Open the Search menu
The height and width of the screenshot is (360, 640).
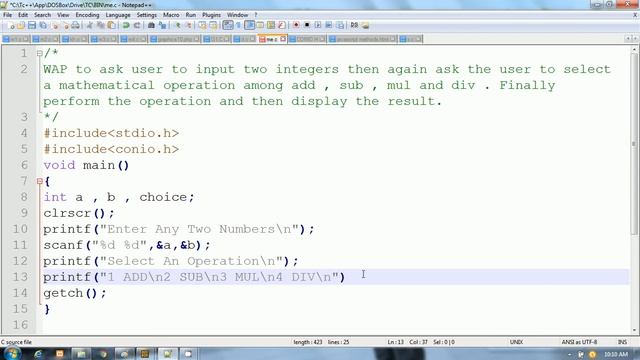point(42,15)
